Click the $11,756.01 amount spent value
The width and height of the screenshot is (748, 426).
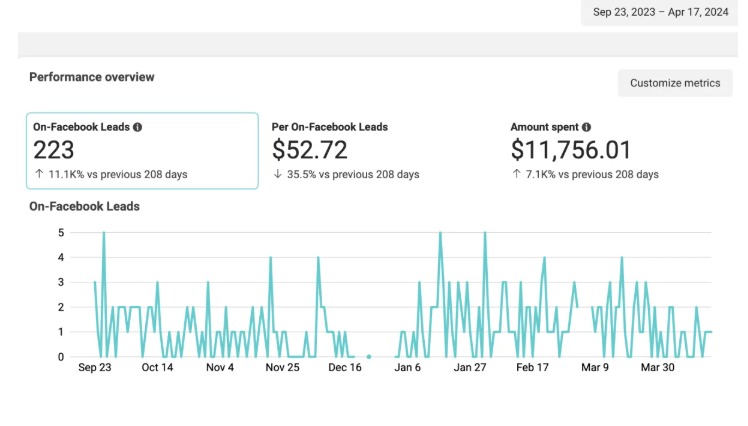pyautogui.click(x=571, y=150)
